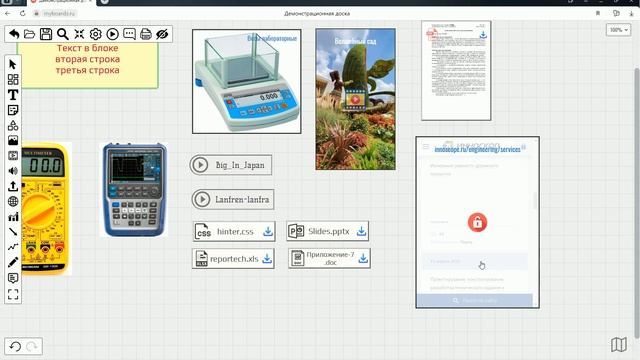
Task: Click the vertical page scrollbar
Action: click(636, 202)
